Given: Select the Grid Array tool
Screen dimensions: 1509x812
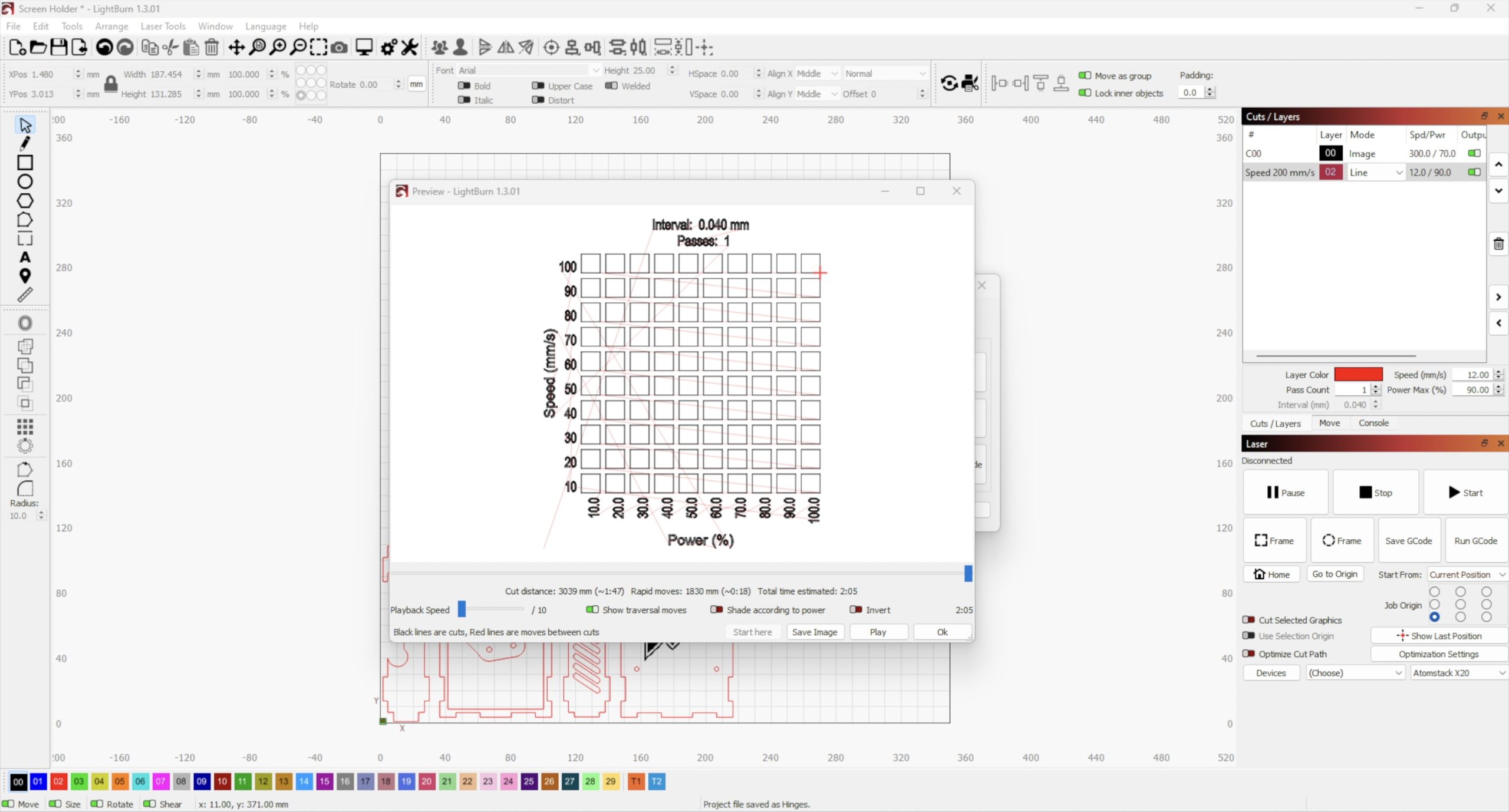Looking at the screenshot, I should click(x=25, y=426).
